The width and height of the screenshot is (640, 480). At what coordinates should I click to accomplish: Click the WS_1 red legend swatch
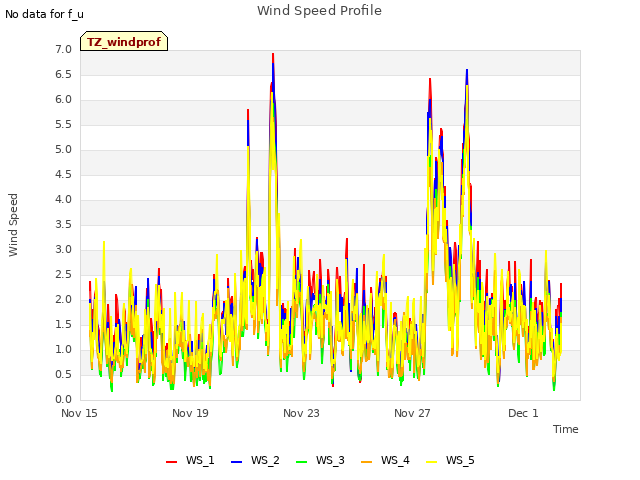coord(171,461)
